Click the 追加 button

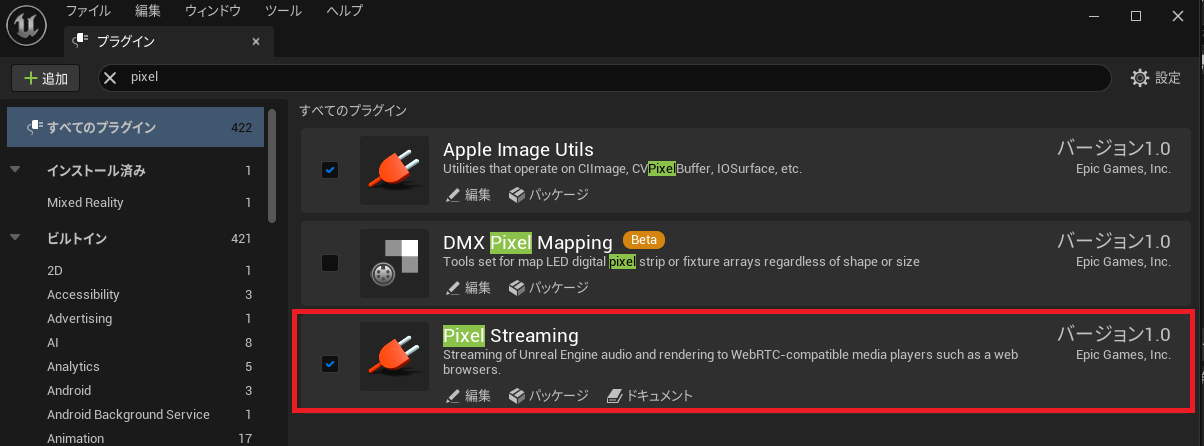click(46, 78)
